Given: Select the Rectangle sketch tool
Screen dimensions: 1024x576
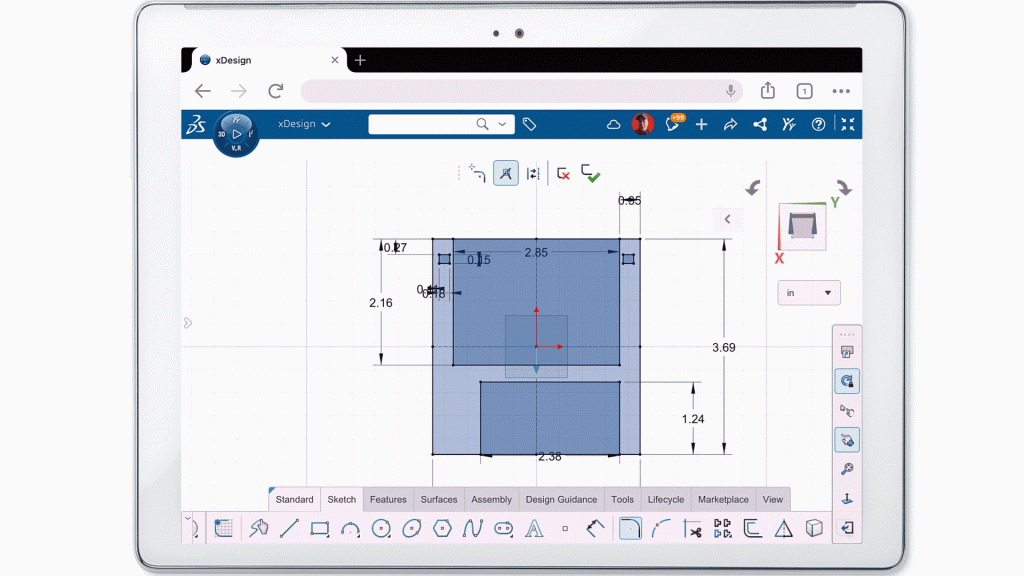Looking at the screenshot, I should (x=320, y=528).
